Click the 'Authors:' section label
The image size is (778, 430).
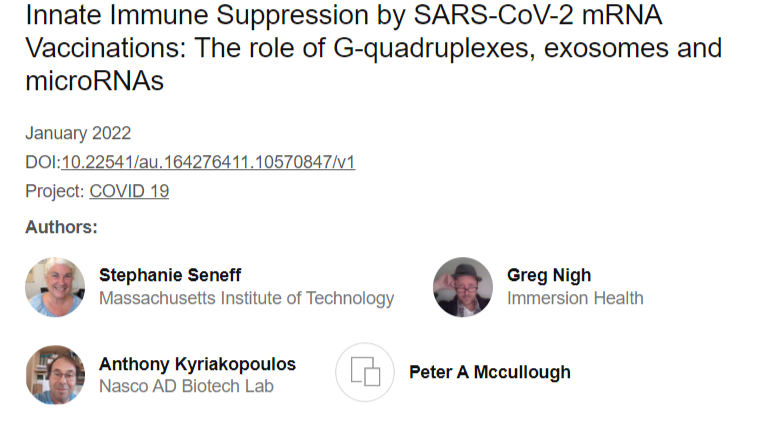coord(61,227)
